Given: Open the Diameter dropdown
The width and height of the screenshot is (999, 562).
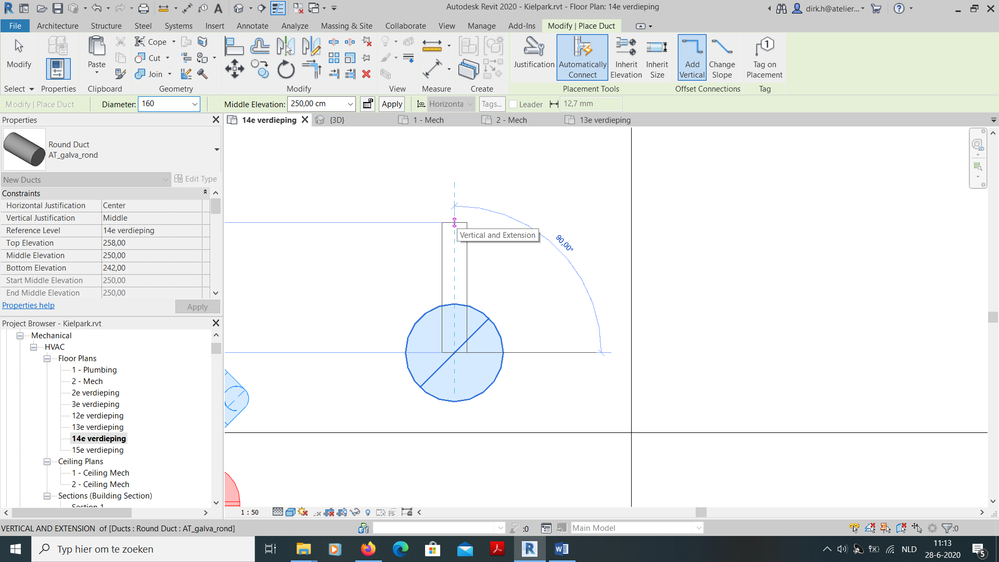Looking at the screenshot, I should (194, 104).
